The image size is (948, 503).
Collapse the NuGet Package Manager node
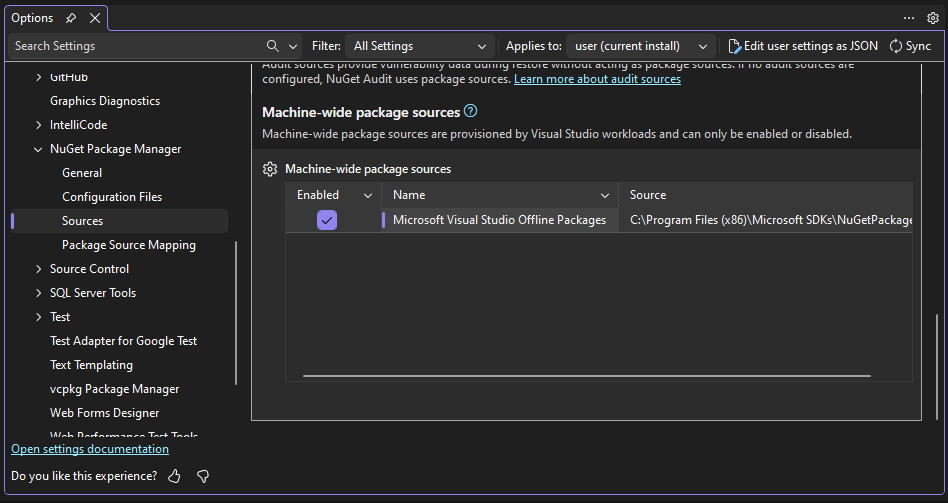click(x=39, y=149)
